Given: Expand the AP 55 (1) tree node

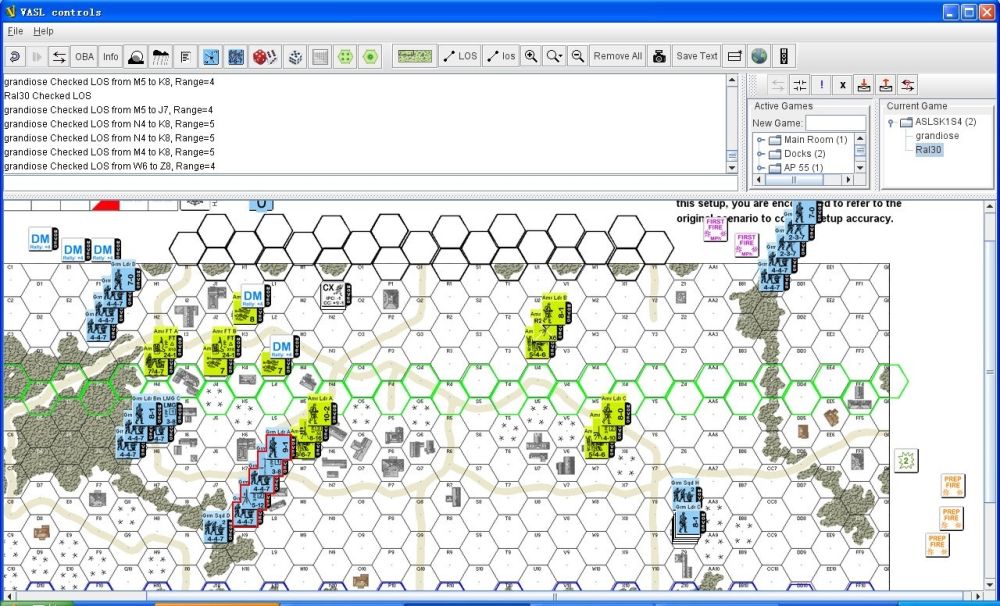Looking at the screenshot, I should (x=761, y=168).
